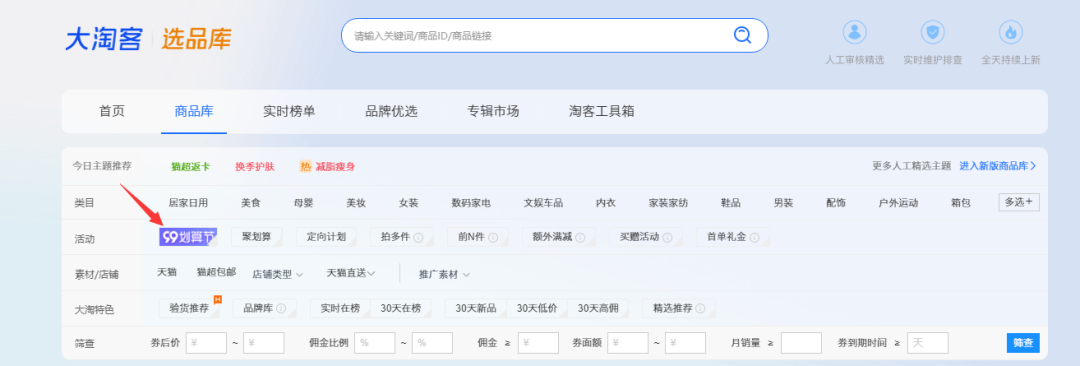Filter by 猫超包邮
1080x366 pixels.
pyautogui.click(x=216, y=272)
